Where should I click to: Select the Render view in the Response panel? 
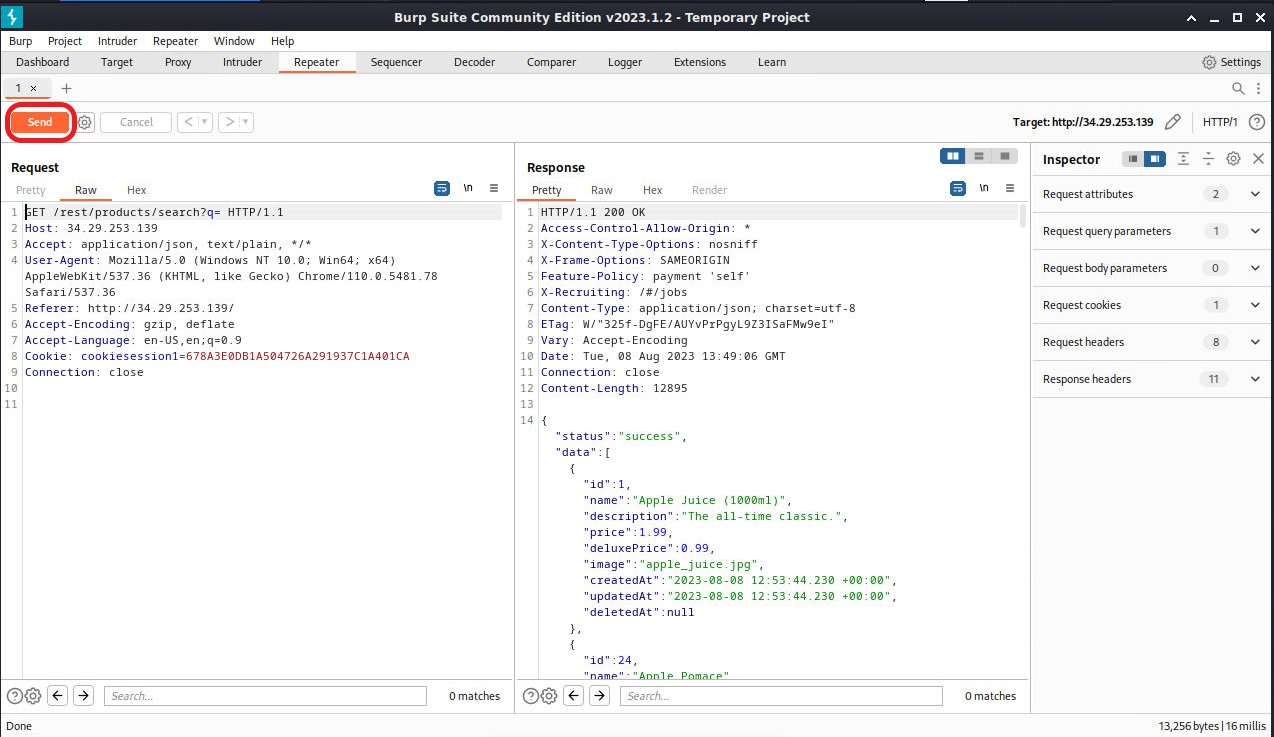coord(710,190)
